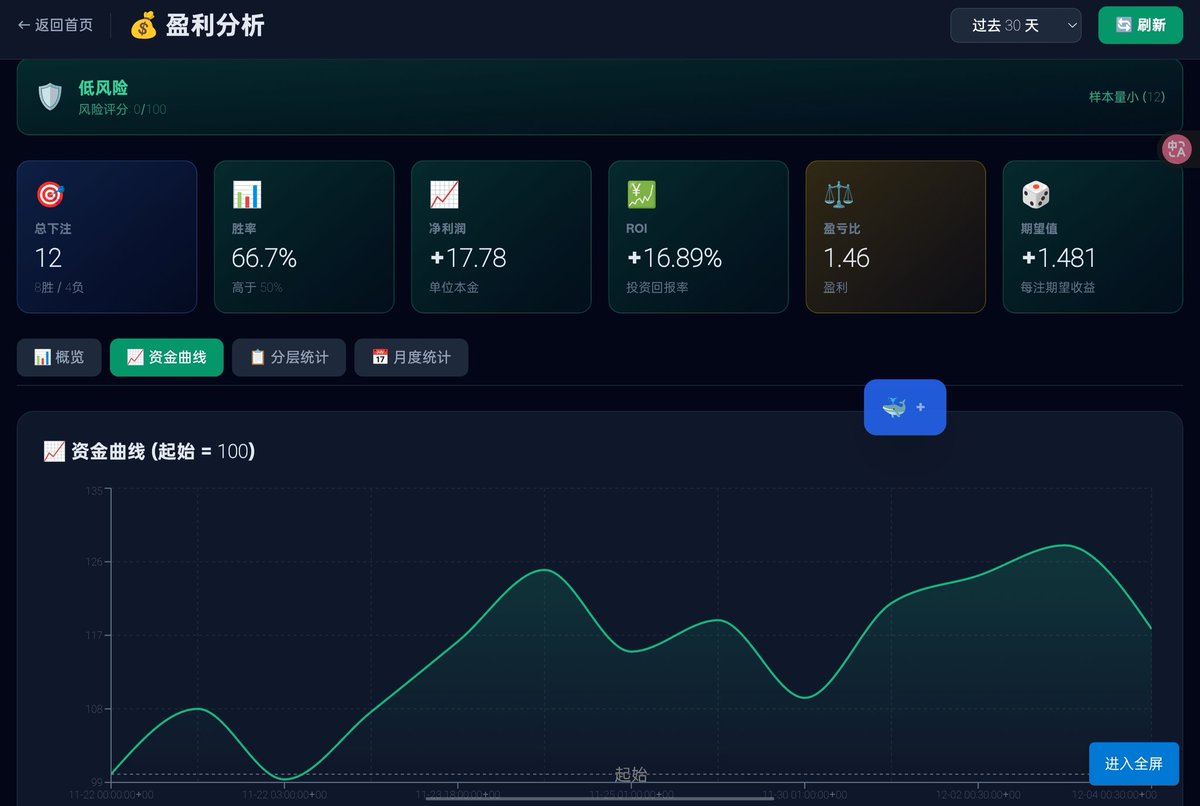The width and height of the screenshot is (1200, 806).
Task: Click the refresh icon inside 刷新 button
Action: [1121, 25]
